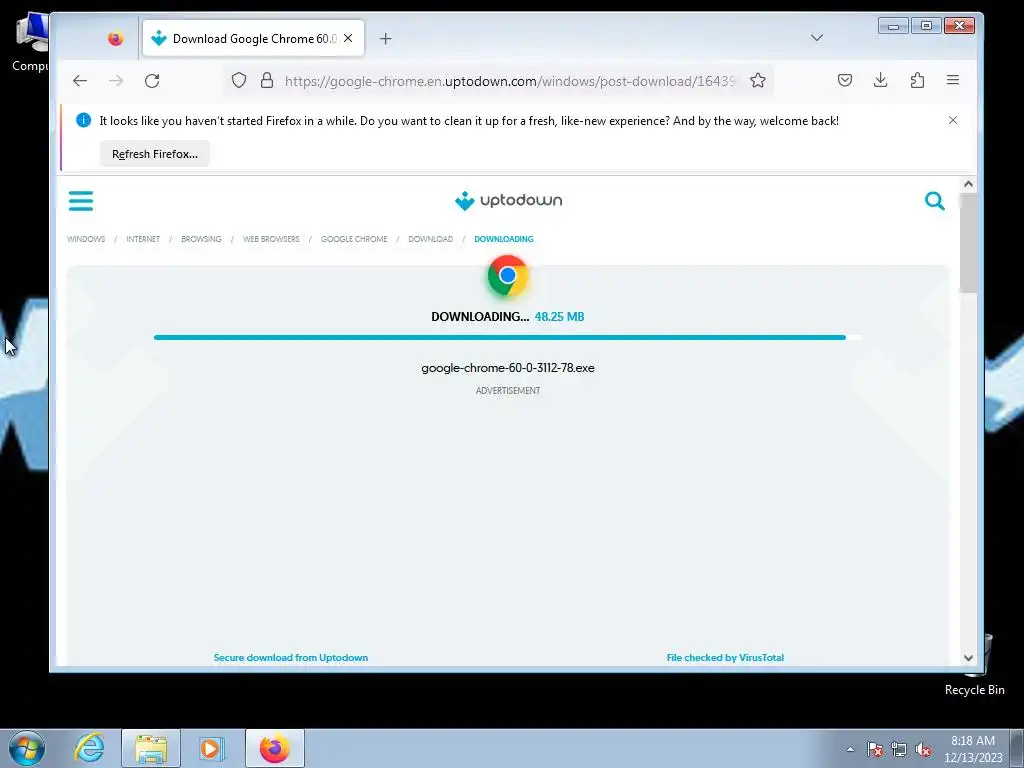Go to GOOGLE CHROME breadcrumb
Screen dimensions: 1024x768
[x=354, y=239]
